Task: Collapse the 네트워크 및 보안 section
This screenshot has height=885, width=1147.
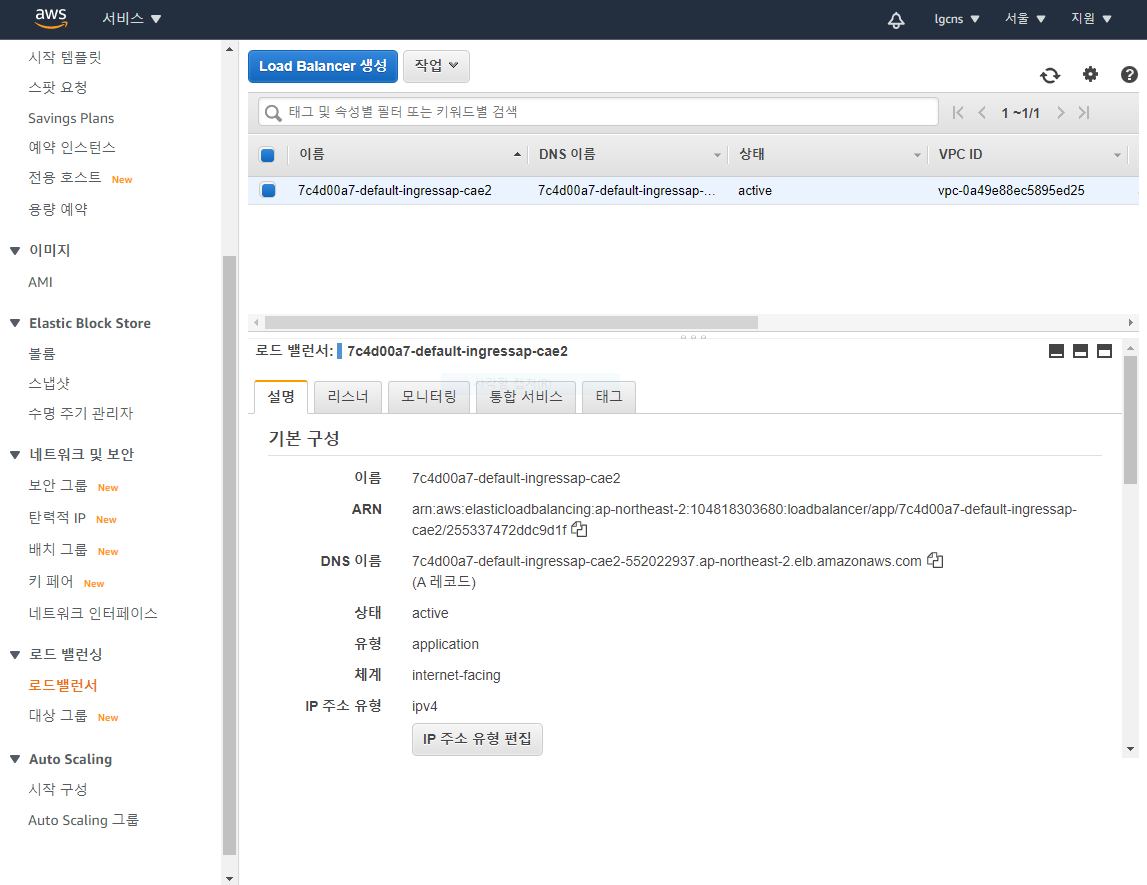Action: (15, 455)
